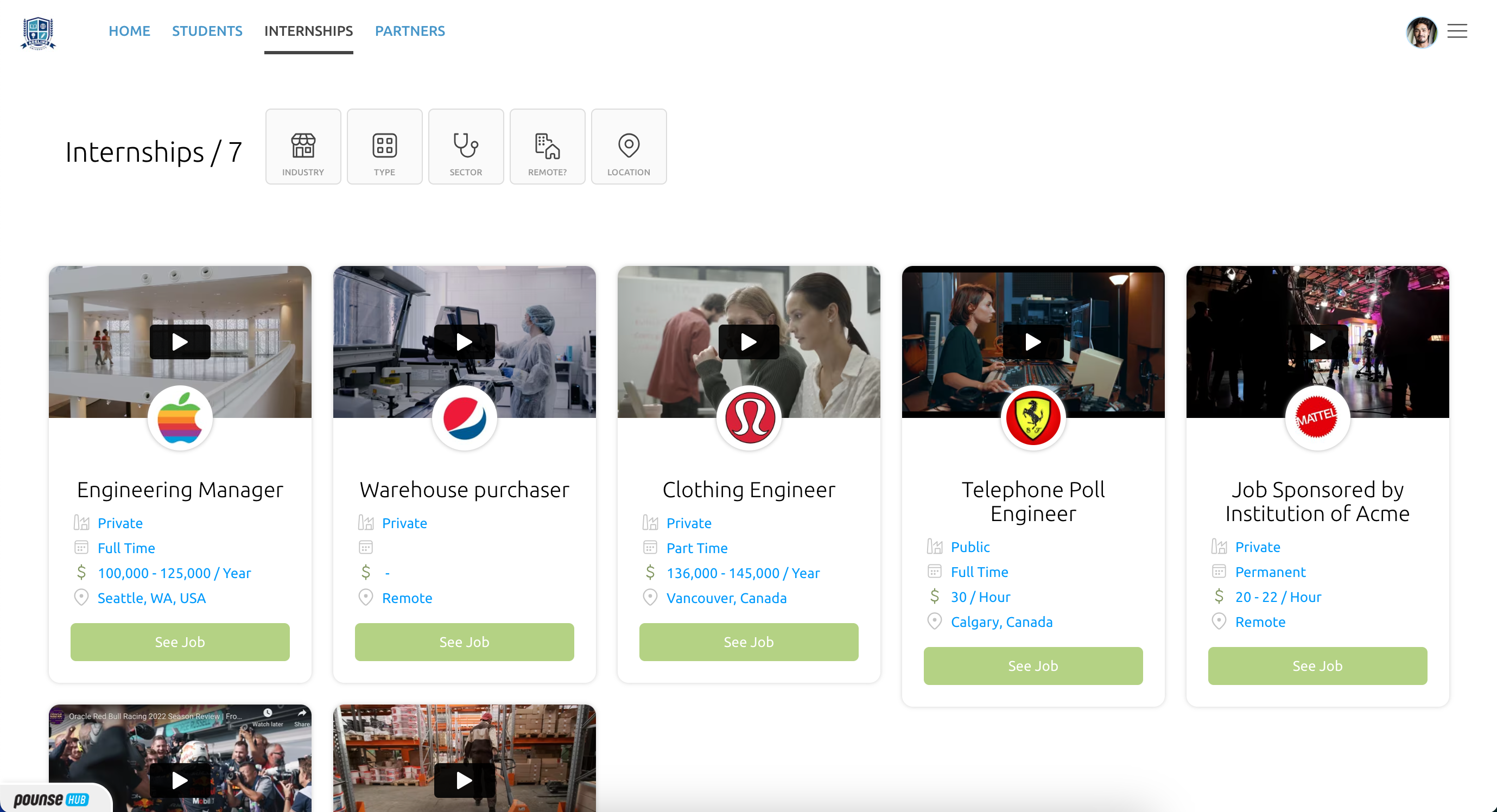1497x812 pixels.
Task: Select the Internships tab
Action: (x=309, y=31)
